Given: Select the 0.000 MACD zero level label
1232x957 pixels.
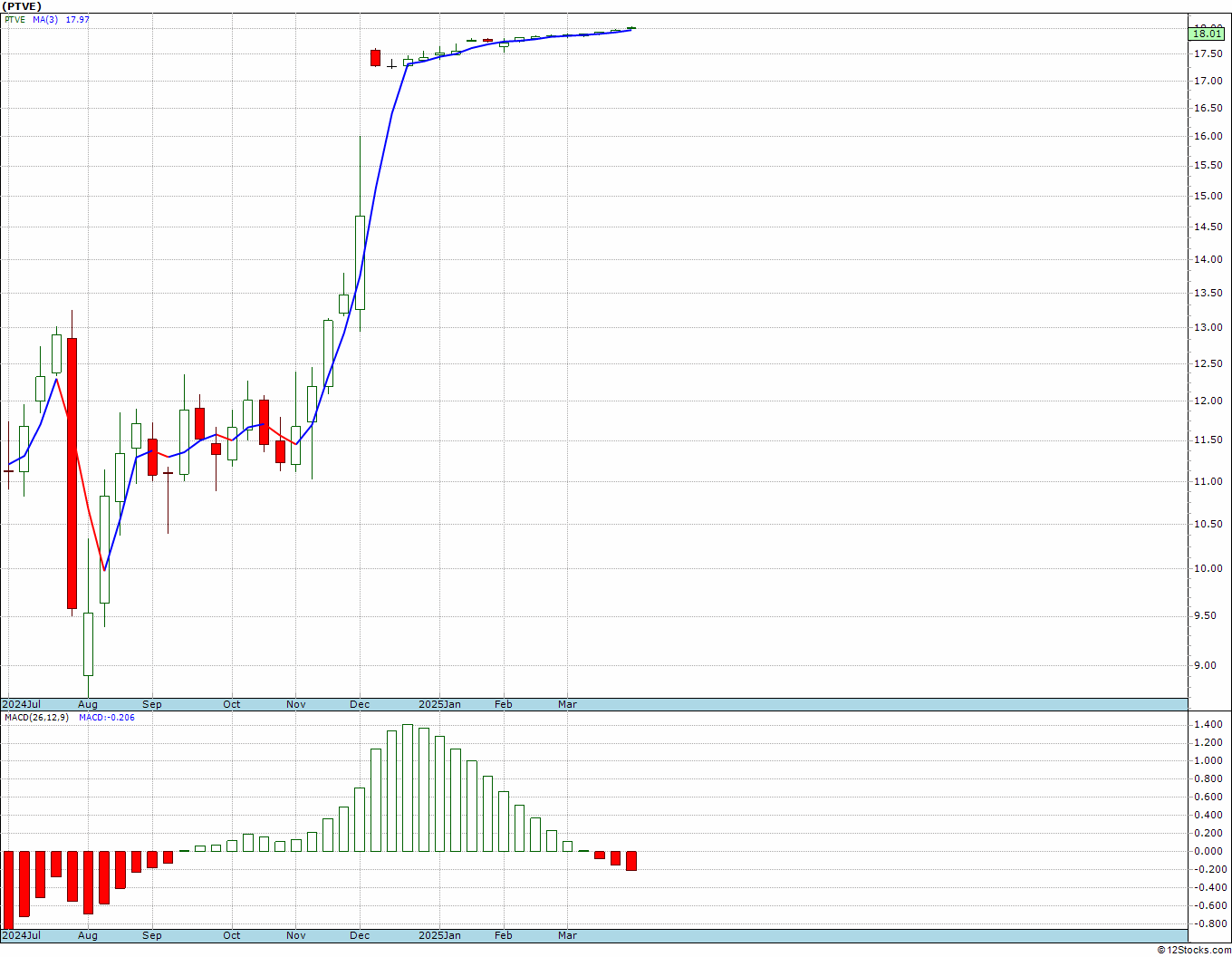Looking at the screenshot, I should (1209, 852).
